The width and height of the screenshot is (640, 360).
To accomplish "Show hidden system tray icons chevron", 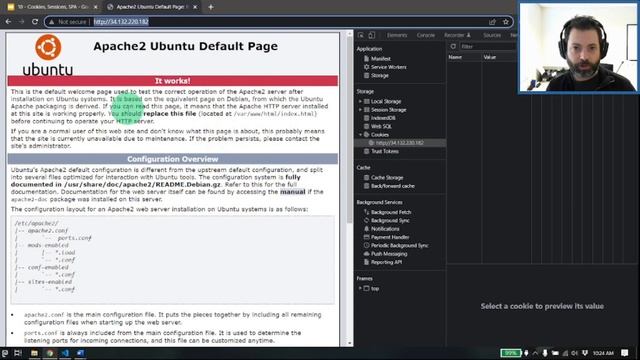I will (x=535, y=353).
